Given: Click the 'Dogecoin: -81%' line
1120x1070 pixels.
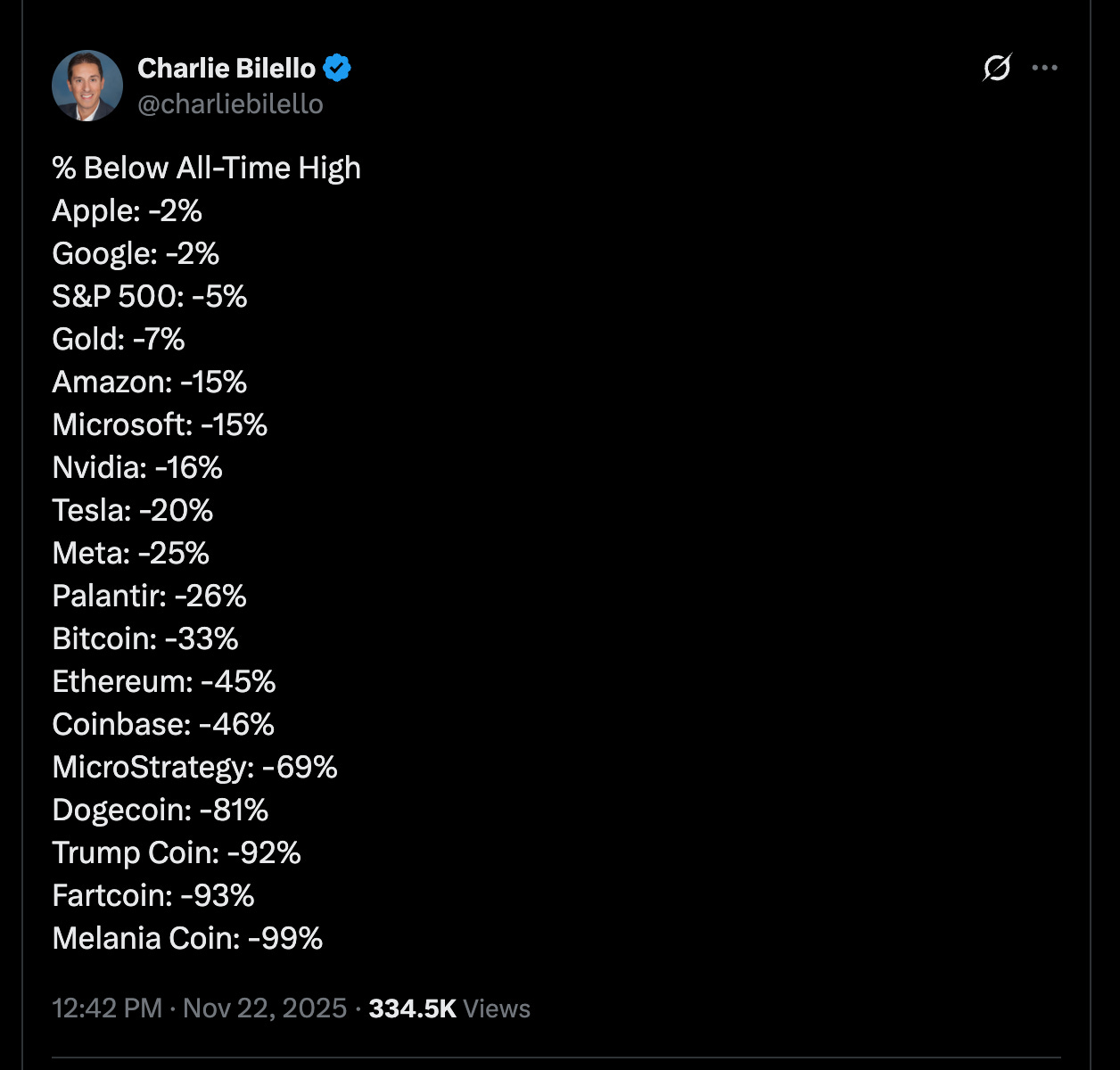Looking at the screenshot, I should pyautogui.click(x=161, y=810).
